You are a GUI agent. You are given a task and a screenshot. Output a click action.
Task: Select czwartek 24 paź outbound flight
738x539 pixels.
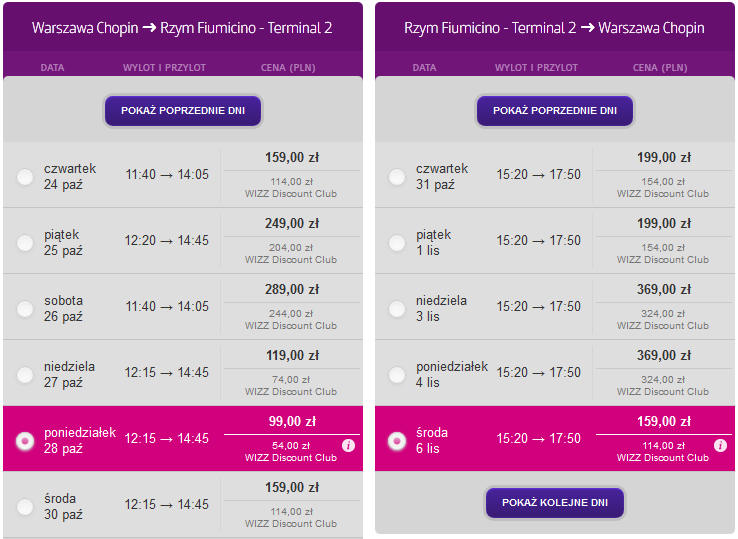tap(25, 177)
